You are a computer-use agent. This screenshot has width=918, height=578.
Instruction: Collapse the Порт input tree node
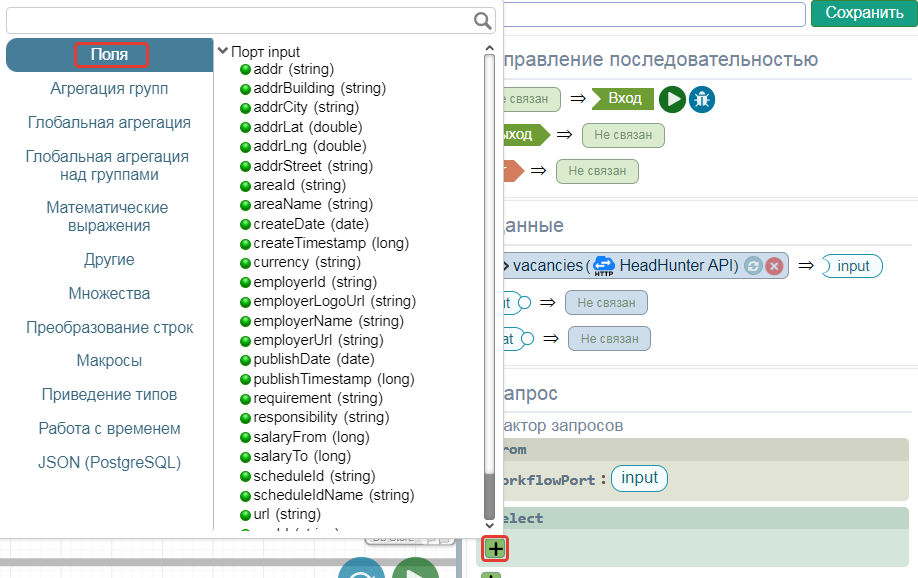222,50
